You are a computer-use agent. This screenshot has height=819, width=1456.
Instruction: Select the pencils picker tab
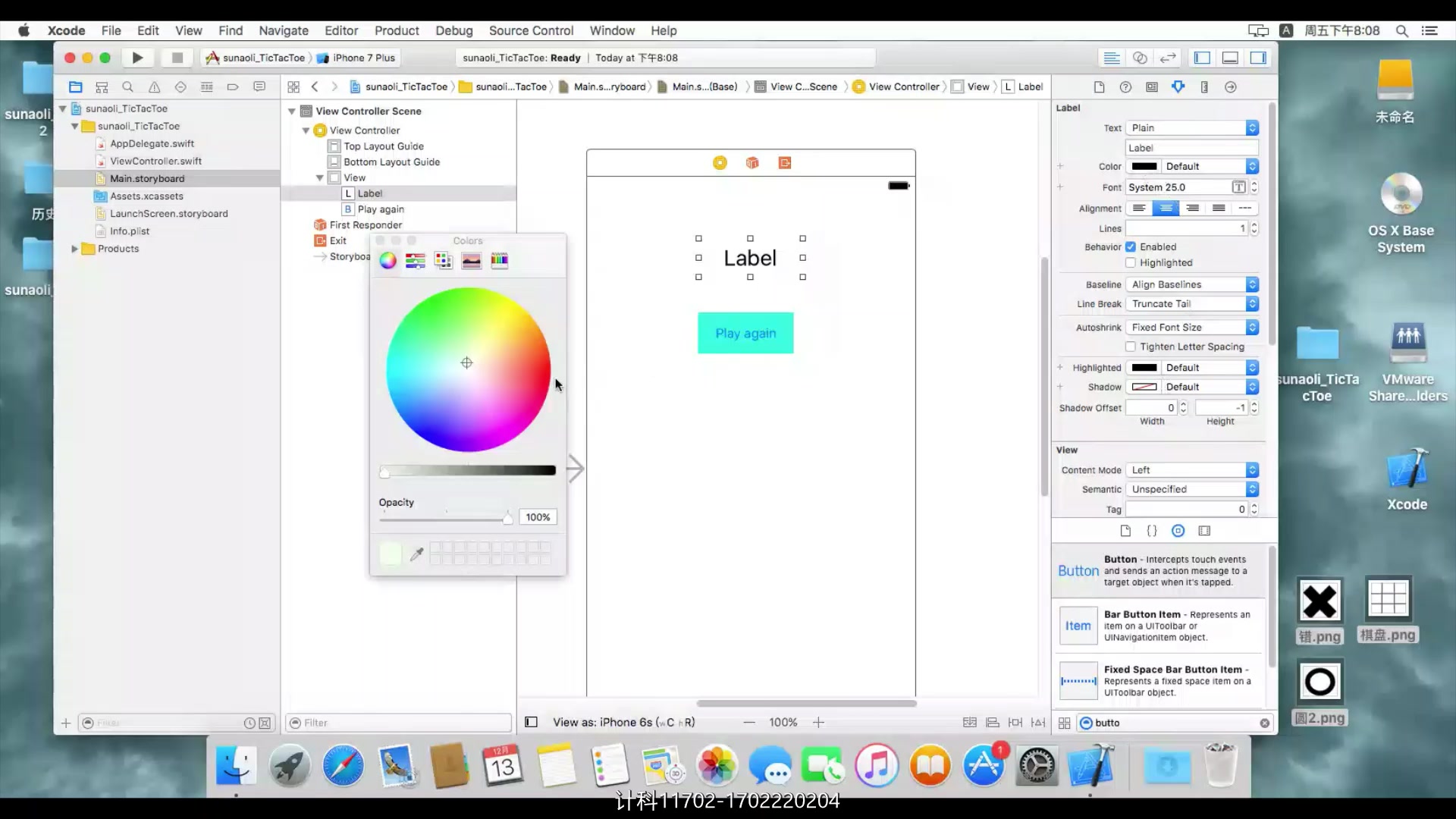tap(499, 261)
